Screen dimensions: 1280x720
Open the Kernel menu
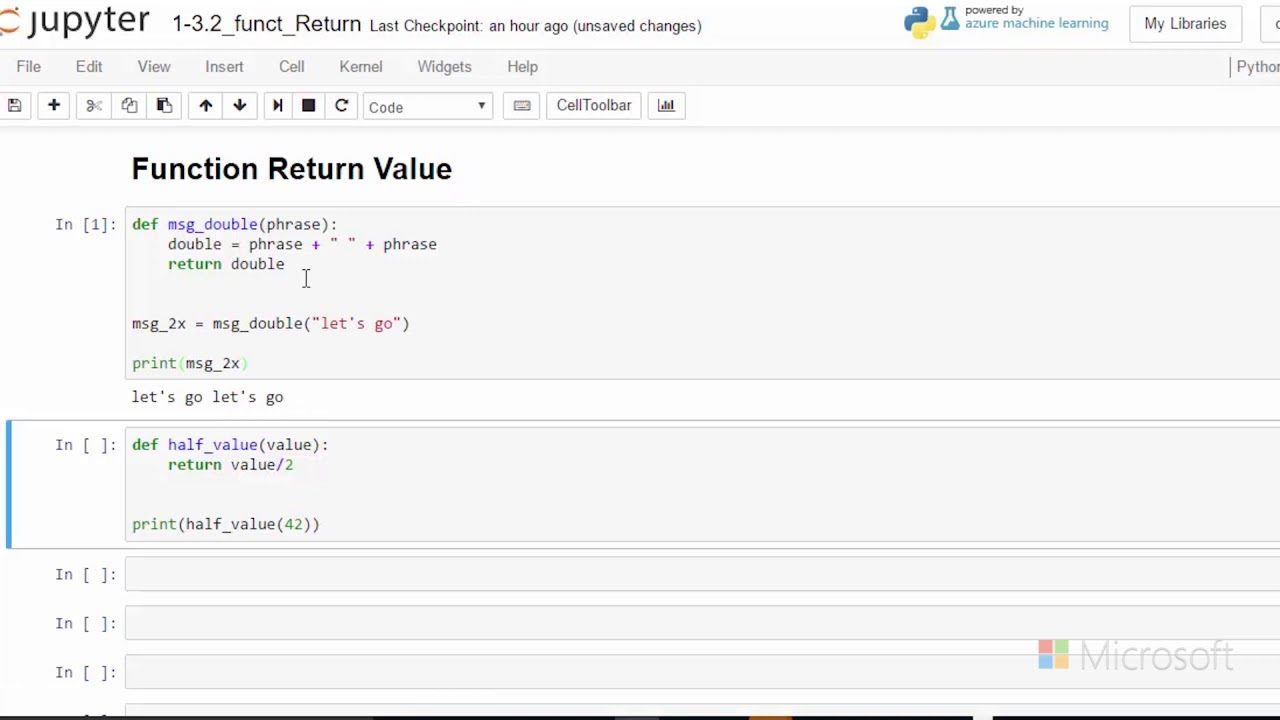pos(361,66)
